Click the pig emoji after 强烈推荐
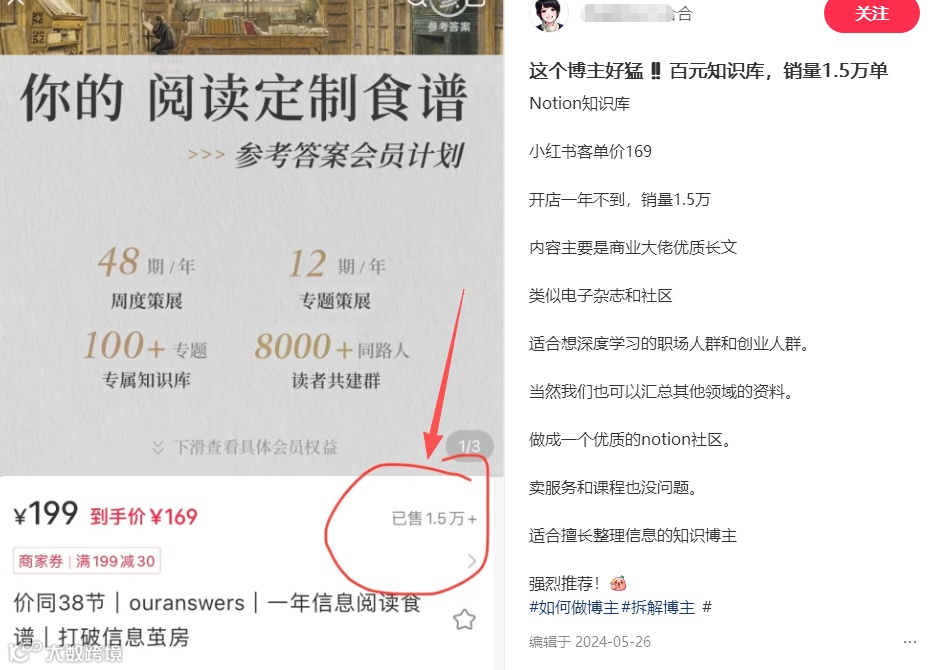The height and width of the screenshot is (670, 937). pyautogui.click(x=618, y=583)
